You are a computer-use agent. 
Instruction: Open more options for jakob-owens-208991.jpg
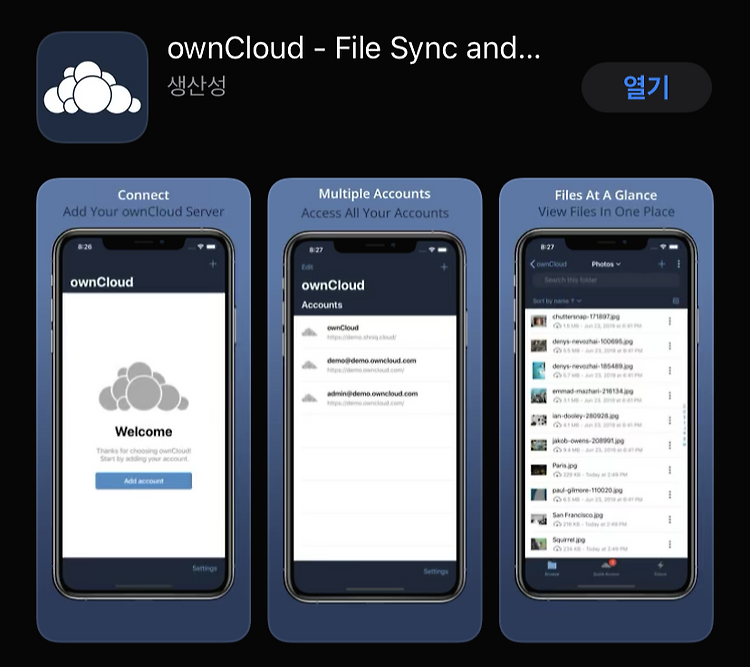click(x=670, y=445)
